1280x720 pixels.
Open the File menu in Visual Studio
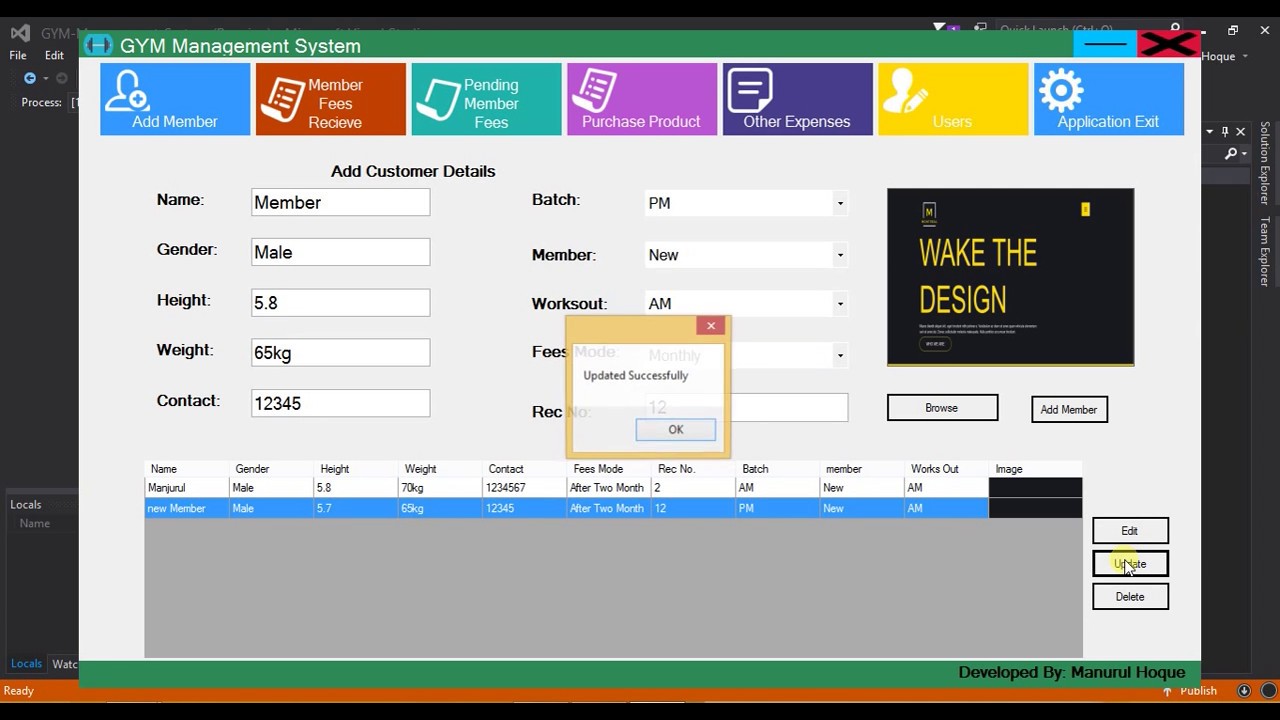[18, 56]
